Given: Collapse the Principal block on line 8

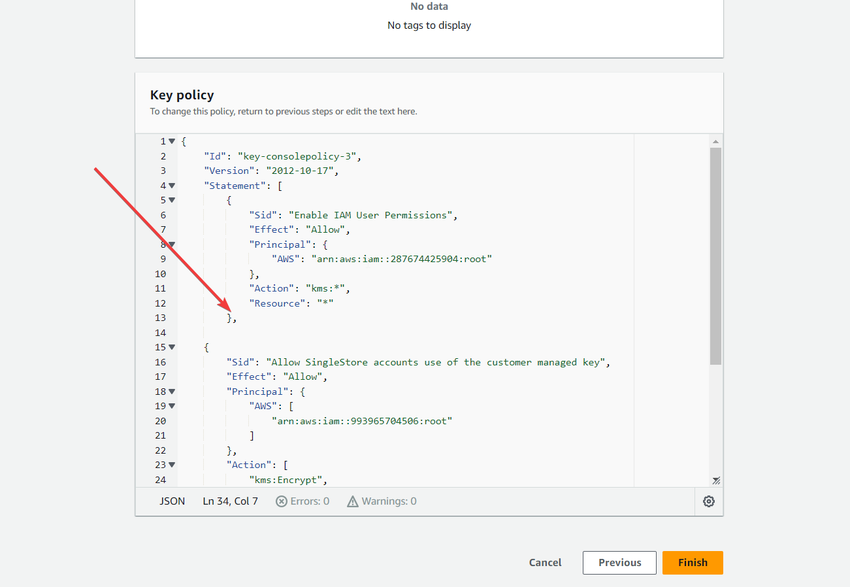Looking at the screenshot, I should pyautogui.click(x=171, y=244).
